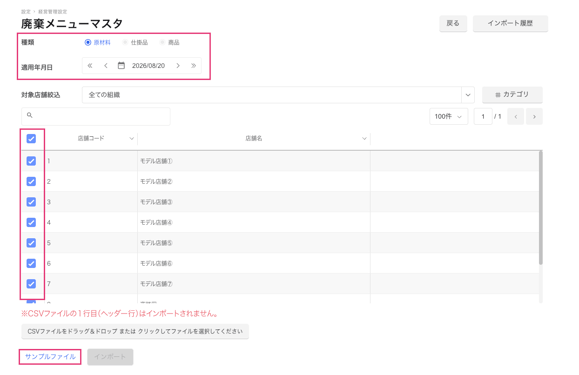
Task: Go to the next table page
Action: (534, 117)
